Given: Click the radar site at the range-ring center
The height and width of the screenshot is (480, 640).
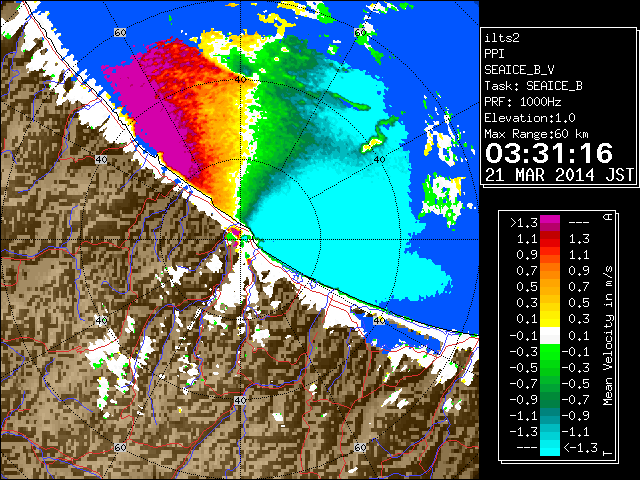Looking at the screenshot, I should [x=240, y=240].
